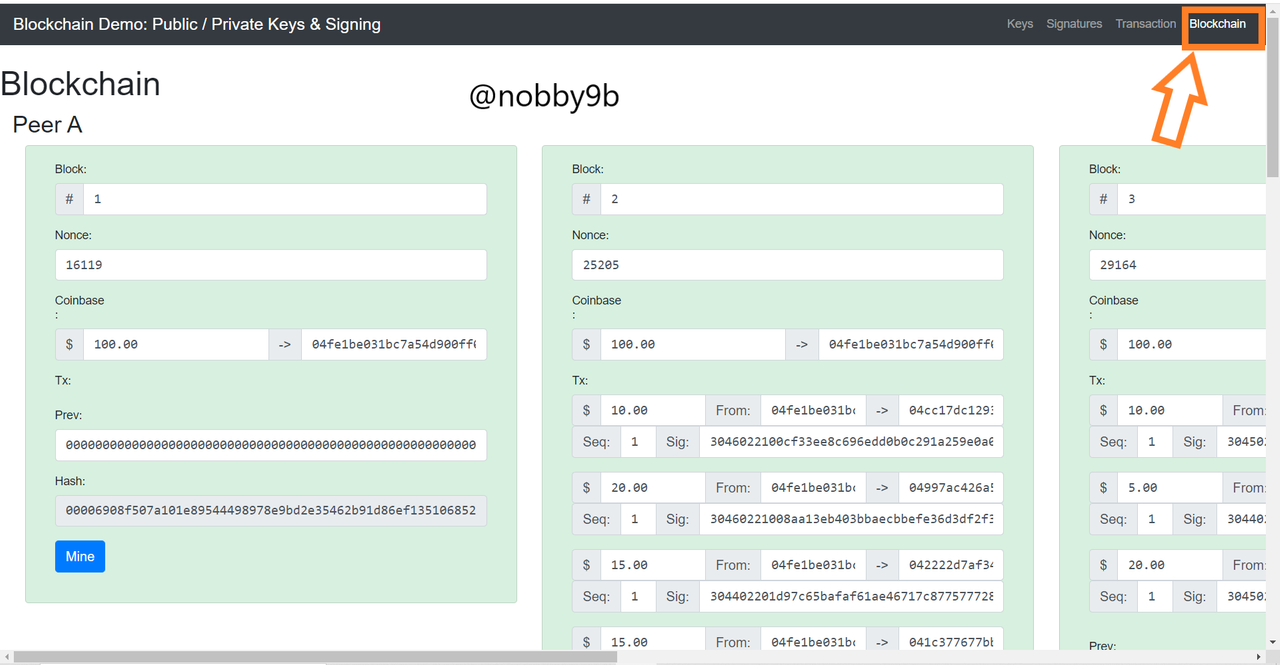Focus the nonce field showing 25205
1280x665 pixels.
pyautogui.click(x=787, y=265)
